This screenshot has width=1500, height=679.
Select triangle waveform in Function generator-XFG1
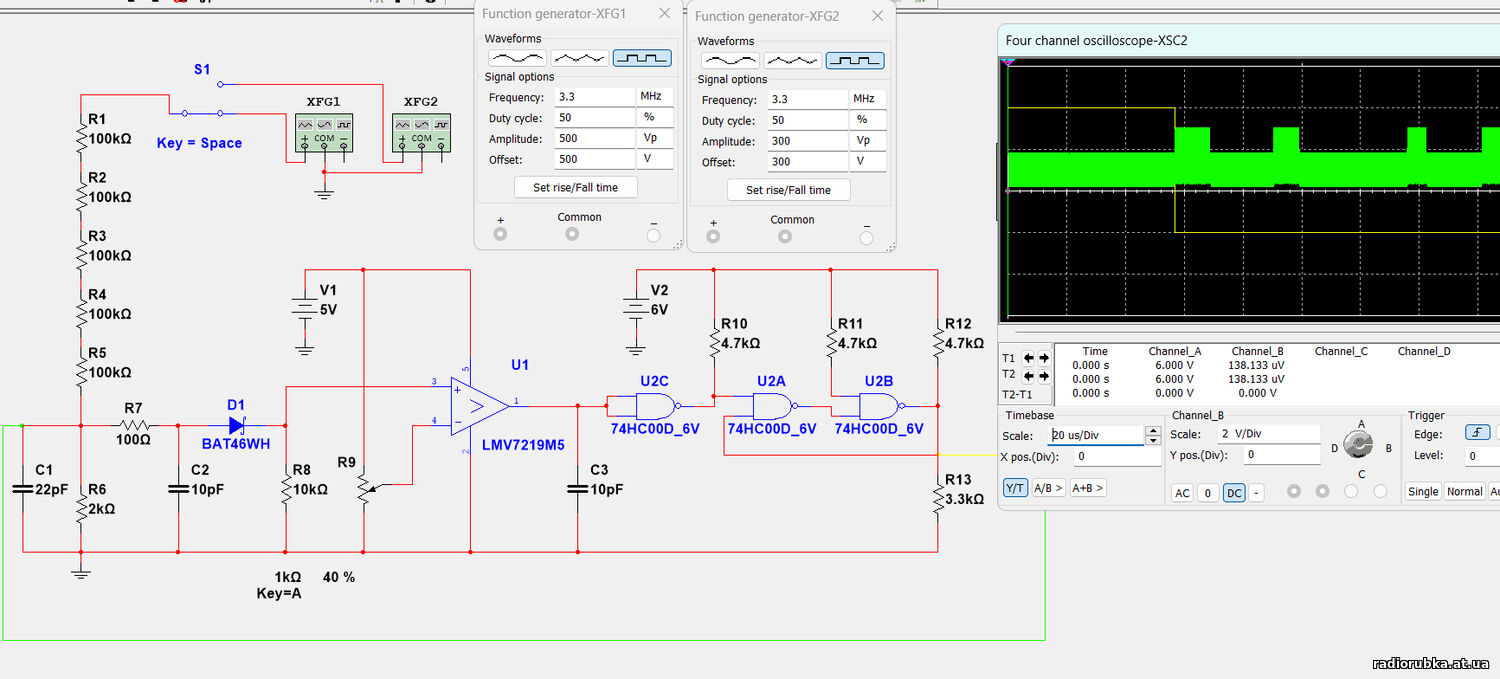[579, 58]
